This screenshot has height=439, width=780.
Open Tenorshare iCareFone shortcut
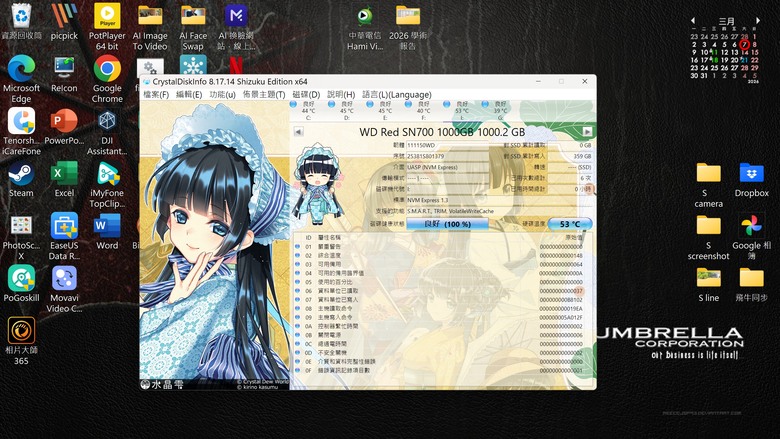tap(21, 132)
